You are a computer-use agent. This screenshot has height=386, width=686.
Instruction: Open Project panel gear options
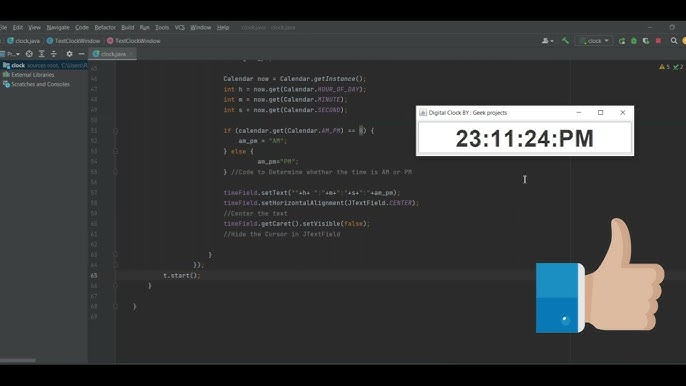coord(69,54)
